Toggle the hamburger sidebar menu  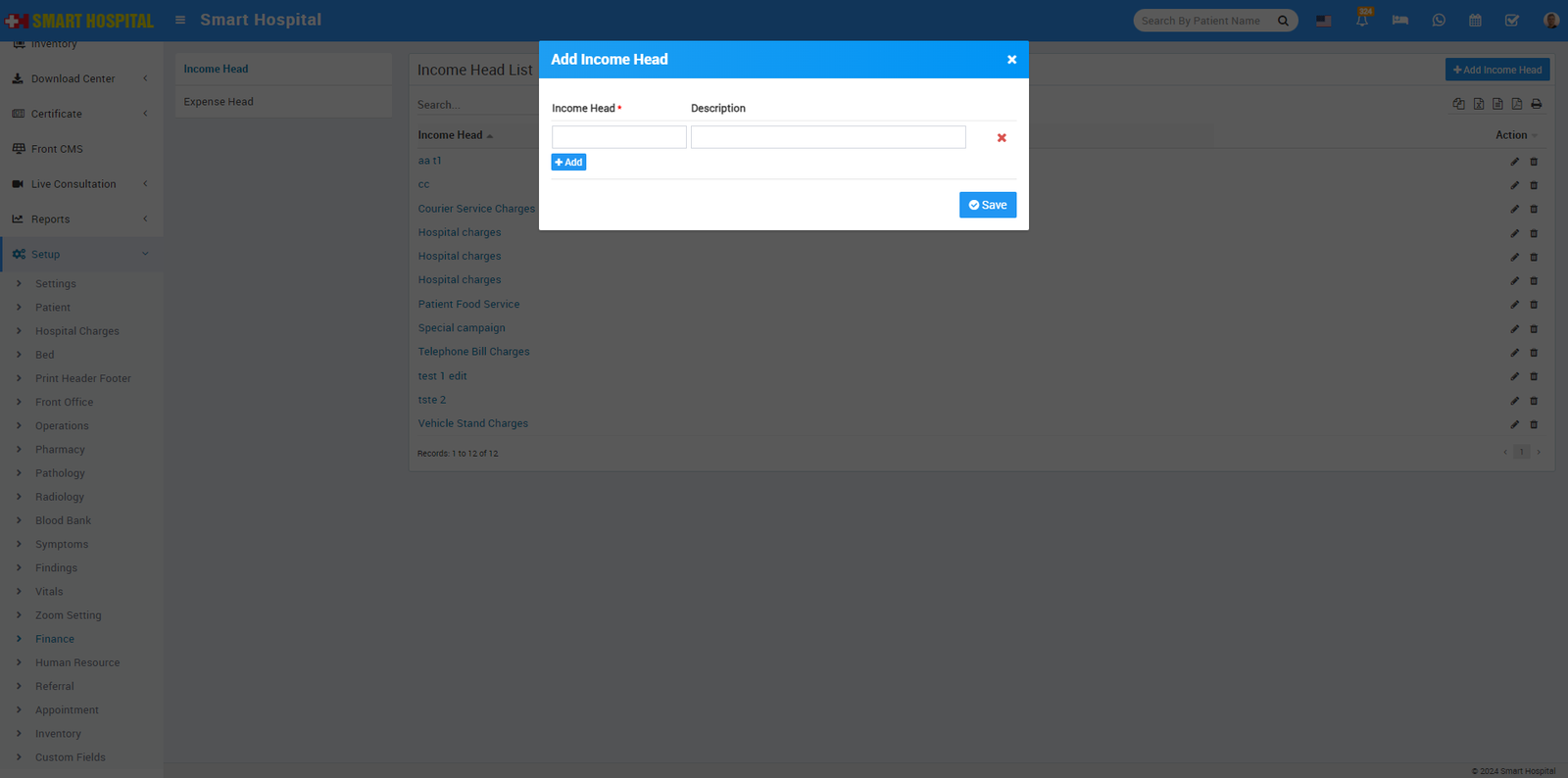coord(180,20)
